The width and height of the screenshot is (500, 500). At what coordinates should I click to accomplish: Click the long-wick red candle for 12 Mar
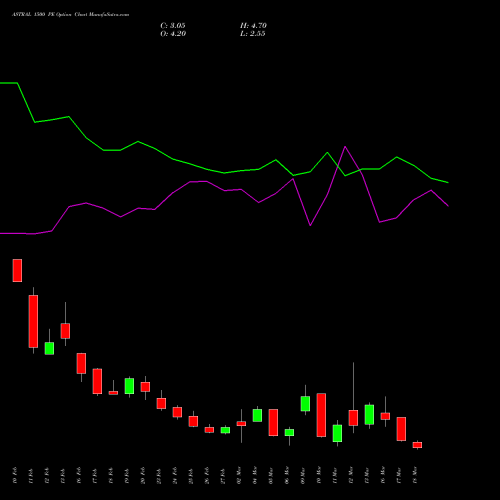(x=353, y=418)
